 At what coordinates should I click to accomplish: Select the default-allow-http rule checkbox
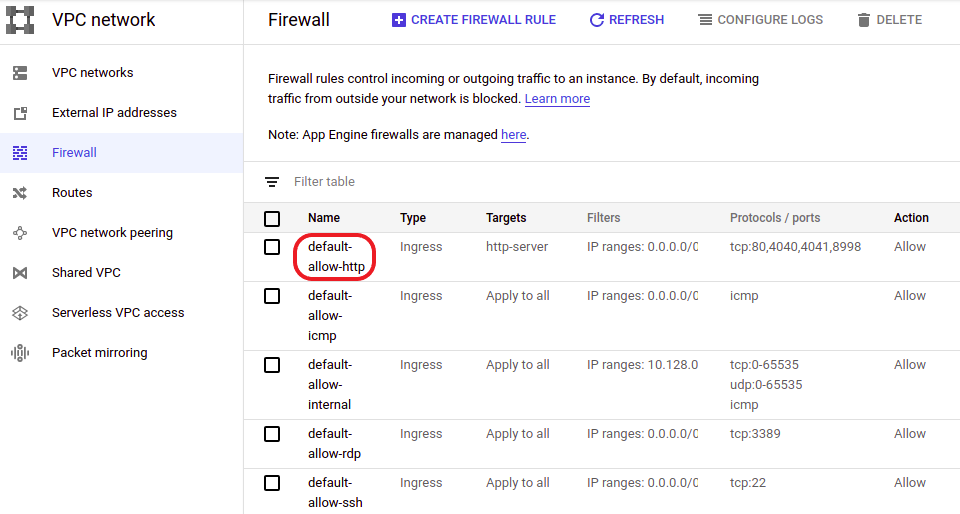pyautogui.click(x=272, y=247)
